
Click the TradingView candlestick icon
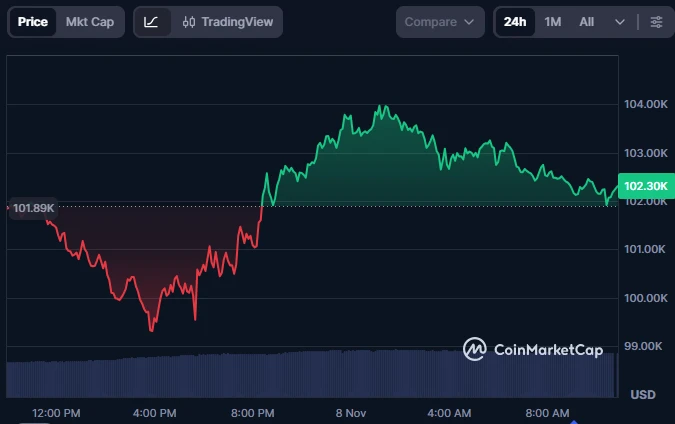(x=188, y=22)
